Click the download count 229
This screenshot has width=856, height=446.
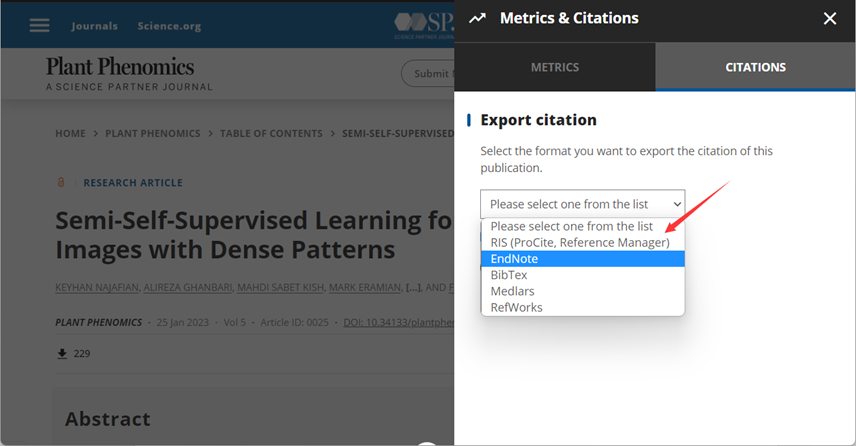tap(82, 354)
